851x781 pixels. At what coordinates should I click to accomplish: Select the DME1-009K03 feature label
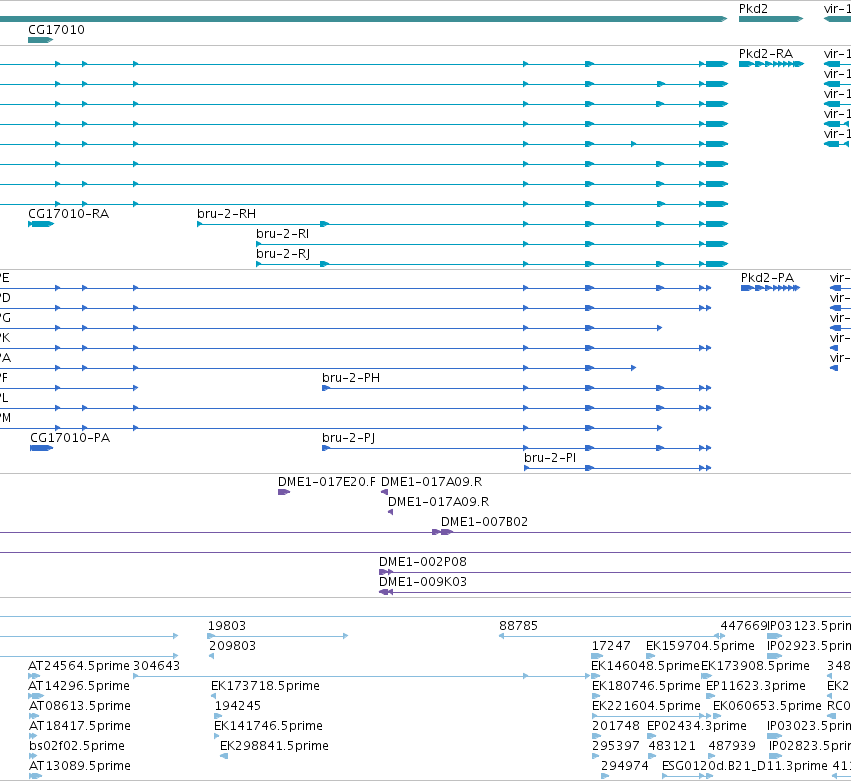423,582
